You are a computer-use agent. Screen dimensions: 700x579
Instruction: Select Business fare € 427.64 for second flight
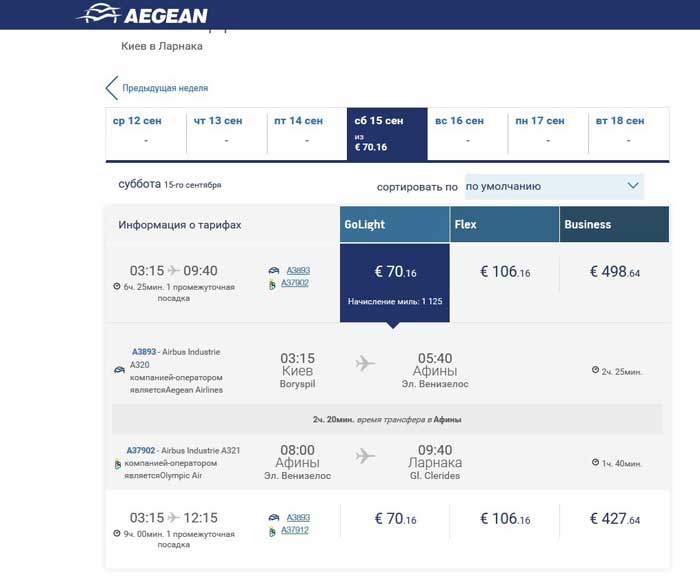click(614, 519)
